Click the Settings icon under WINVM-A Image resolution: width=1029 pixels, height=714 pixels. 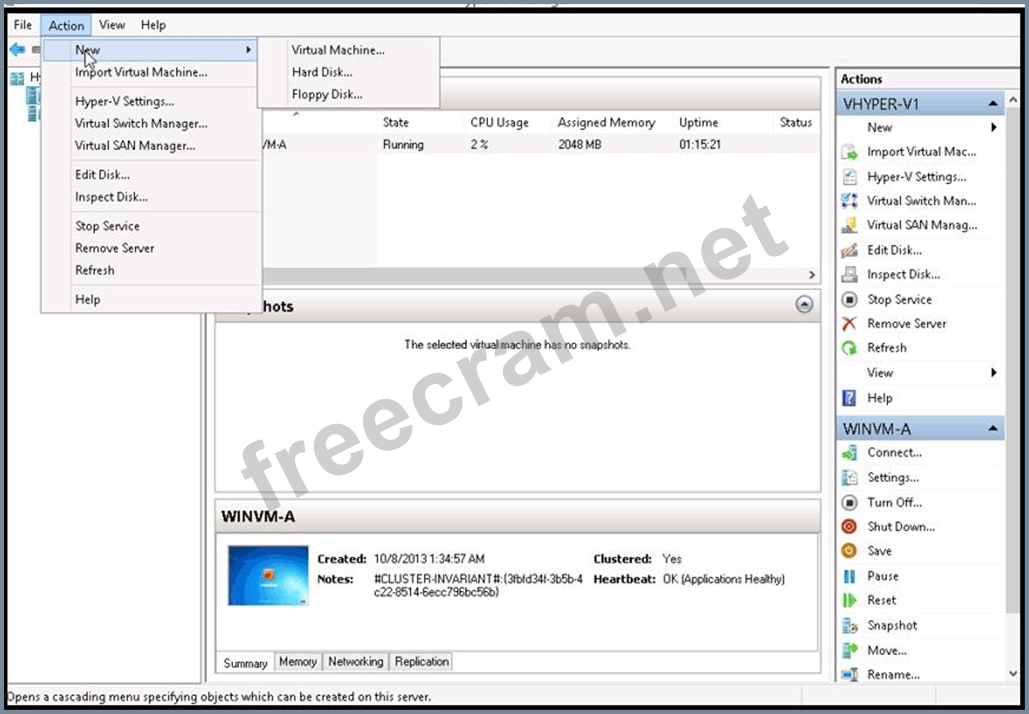(x=849, y=477)
